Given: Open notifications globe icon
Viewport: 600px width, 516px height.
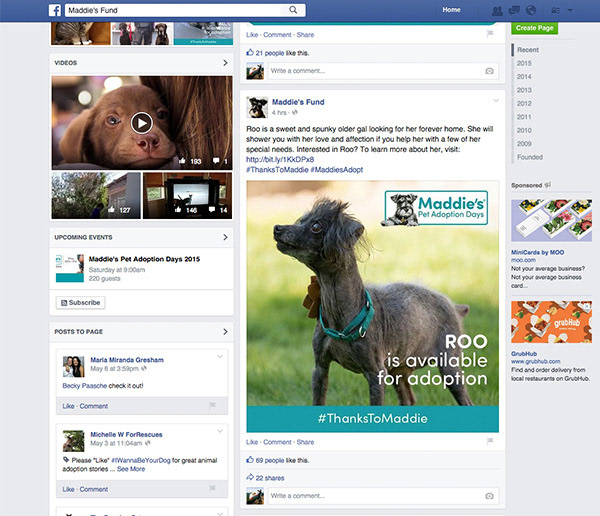Looking at the screenshot, I should point(531,10).
